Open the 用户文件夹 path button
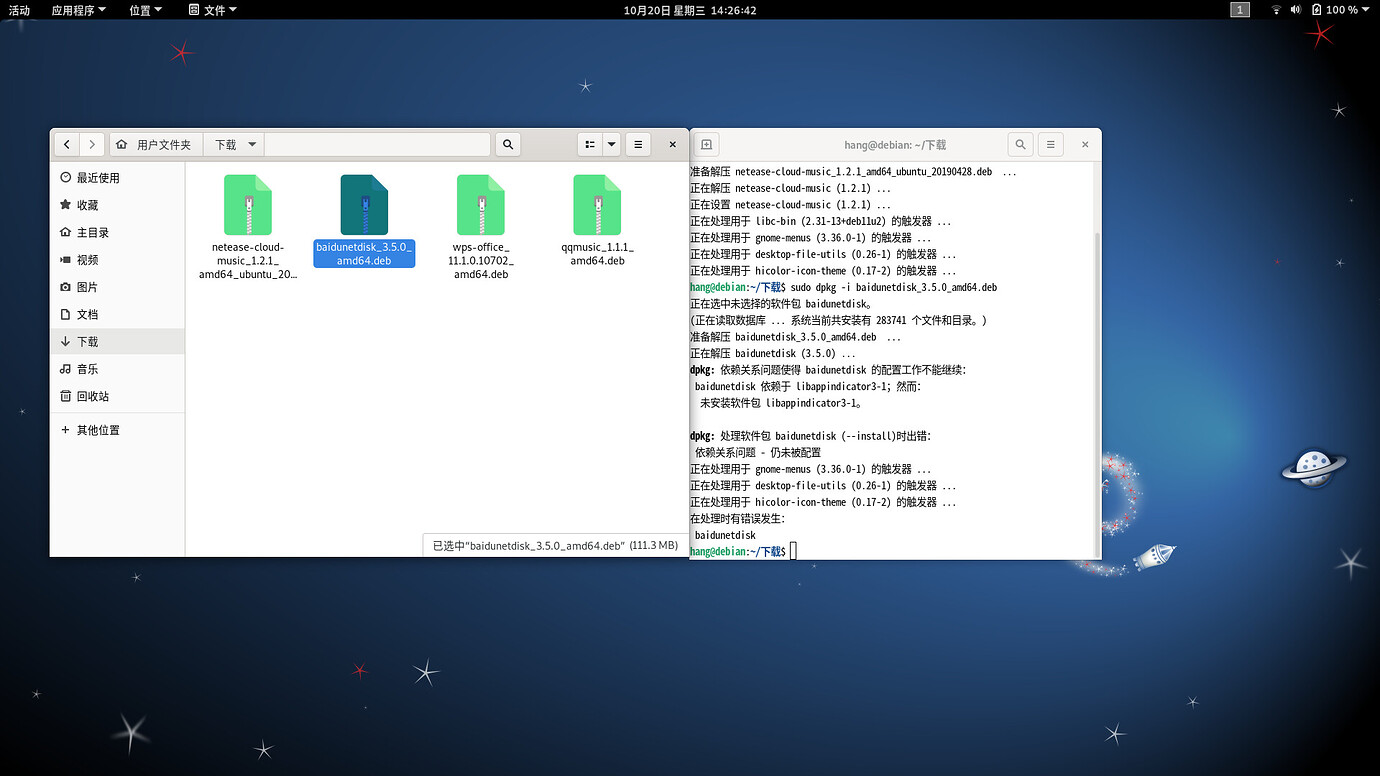Image resolution: width=1380 pixels, height=776 pixels. (156, 144)
